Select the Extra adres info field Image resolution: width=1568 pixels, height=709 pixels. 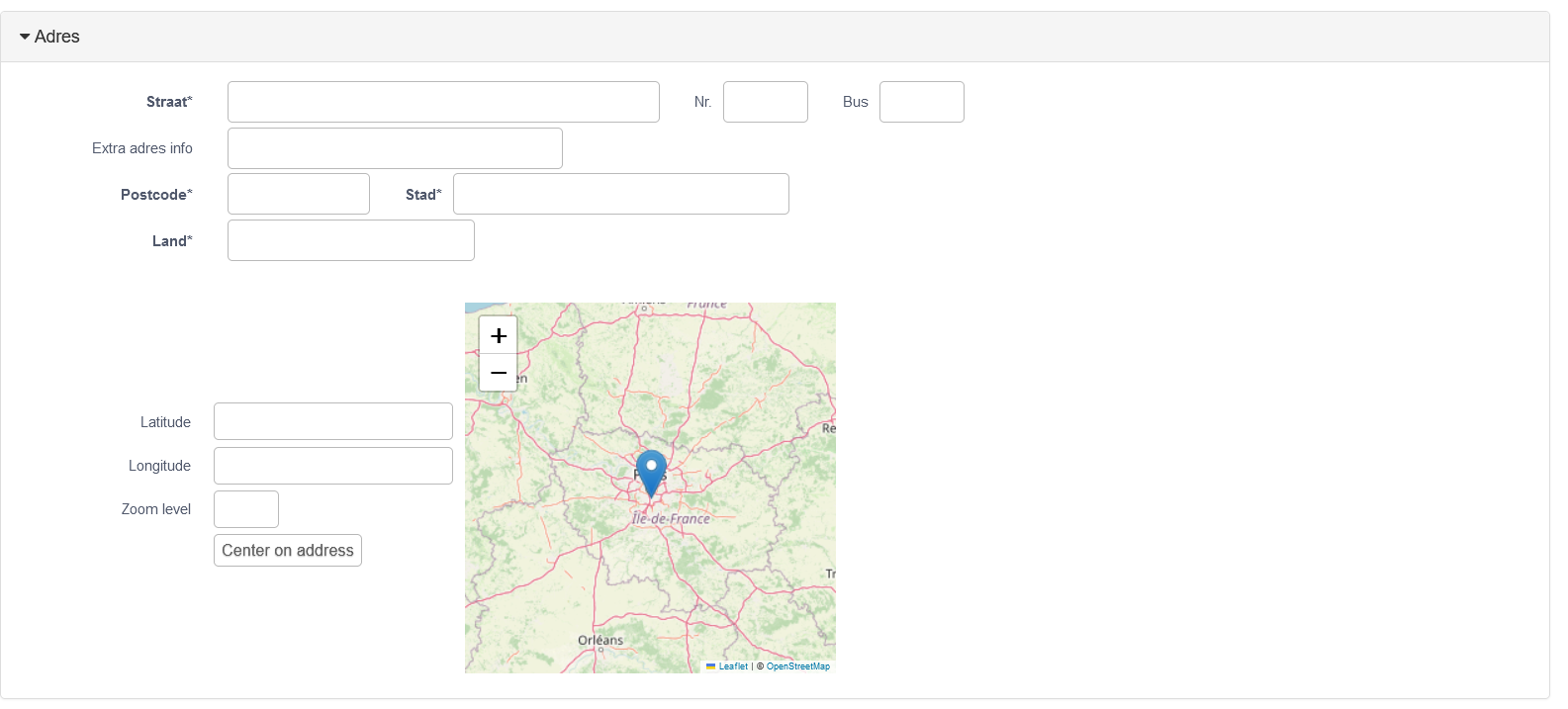point(395,148)
